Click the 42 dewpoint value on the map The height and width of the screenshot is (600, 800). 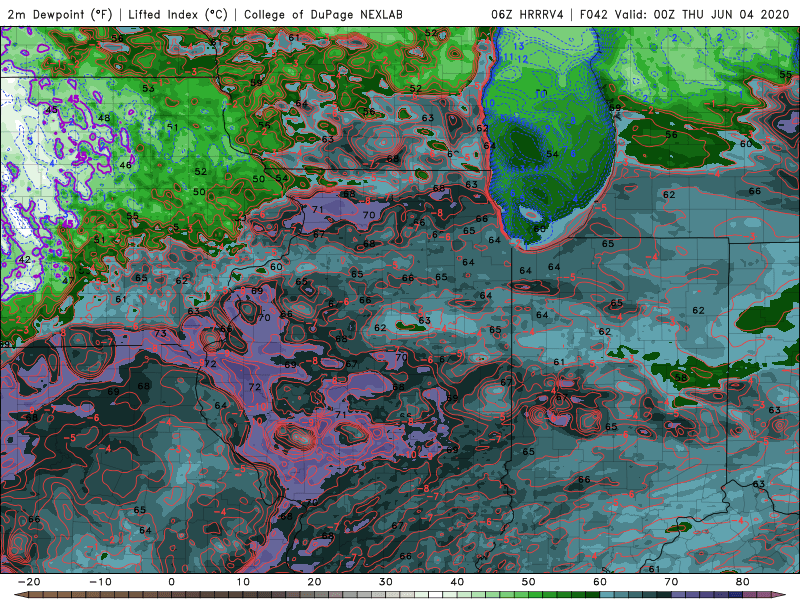24,260
